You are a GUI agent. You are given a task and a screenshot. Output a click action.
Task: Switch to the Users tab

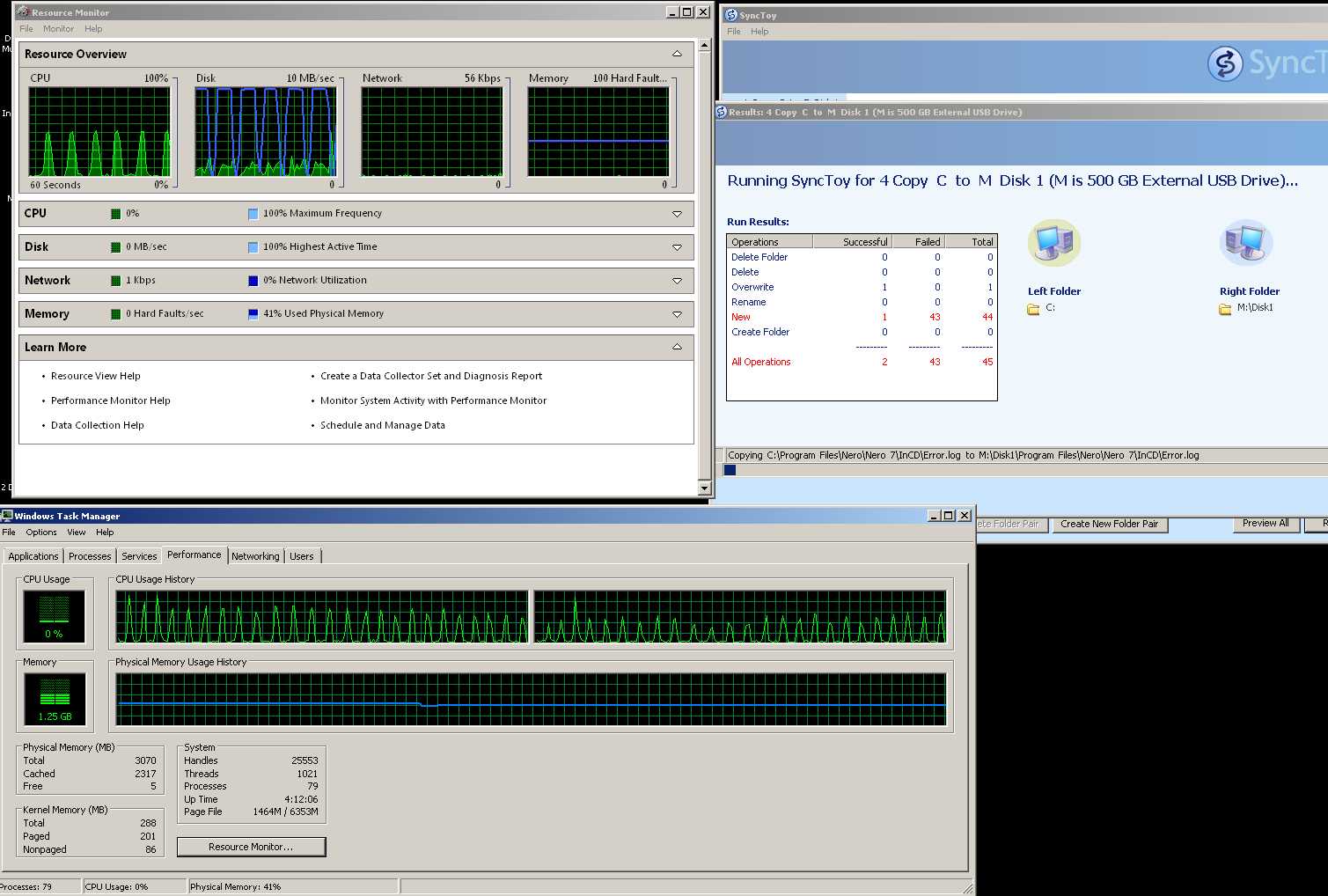click(x=302, y=556)
